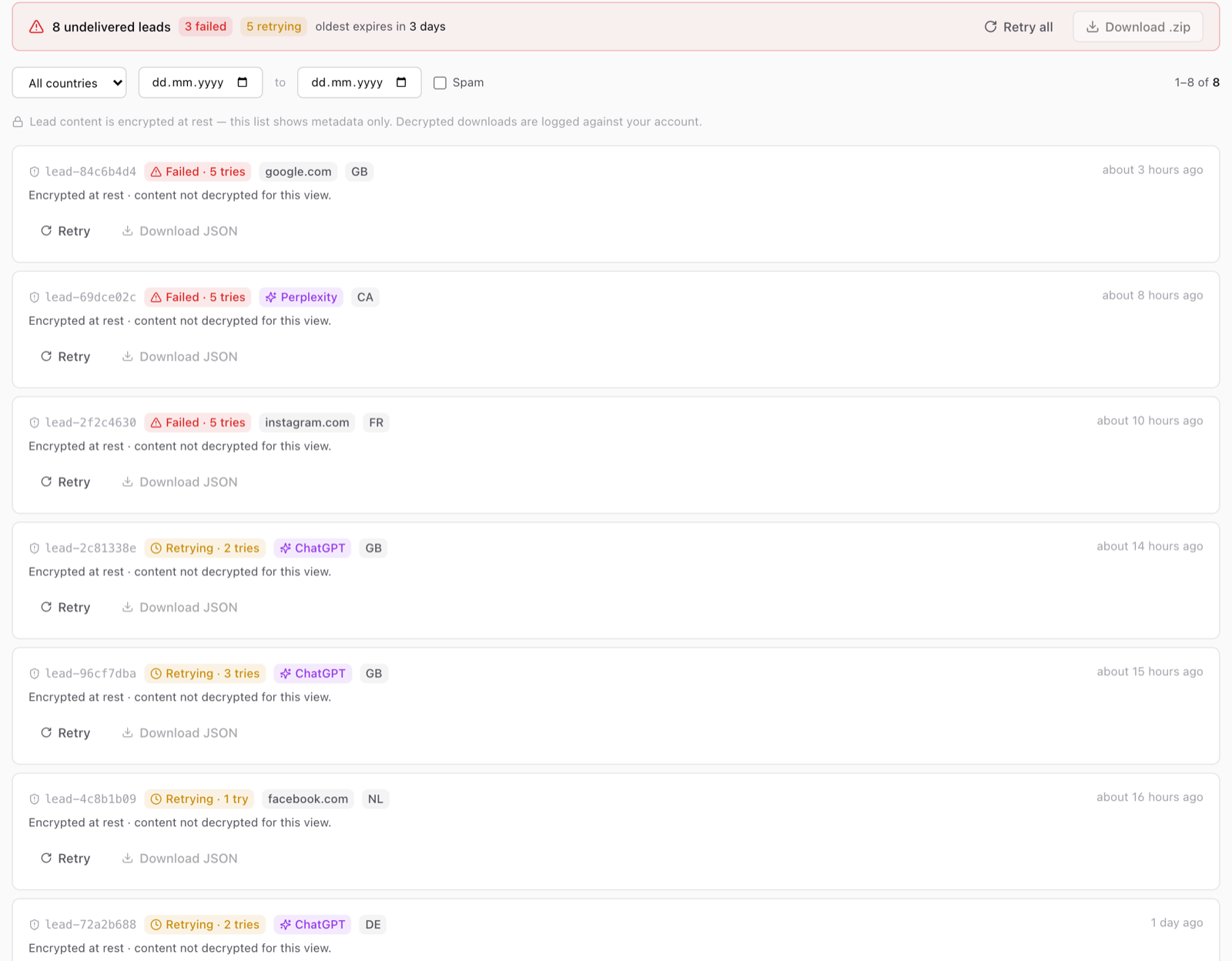Click the FR country tag
1232x961 pixels.
pos(376,423)
